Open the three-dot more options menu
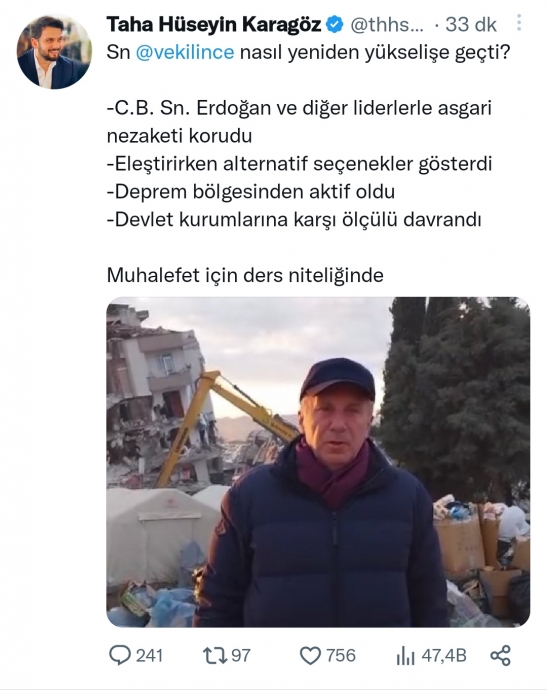547x690 pixels. click(519, 23)
